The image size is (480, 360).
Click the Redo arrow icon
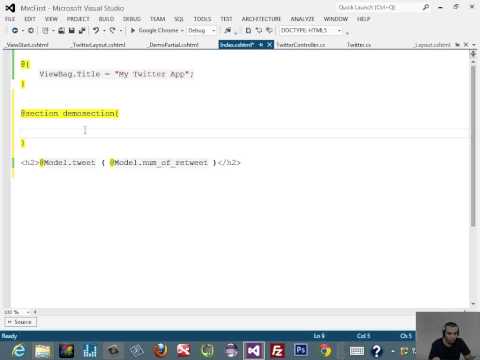pos(112,30)
